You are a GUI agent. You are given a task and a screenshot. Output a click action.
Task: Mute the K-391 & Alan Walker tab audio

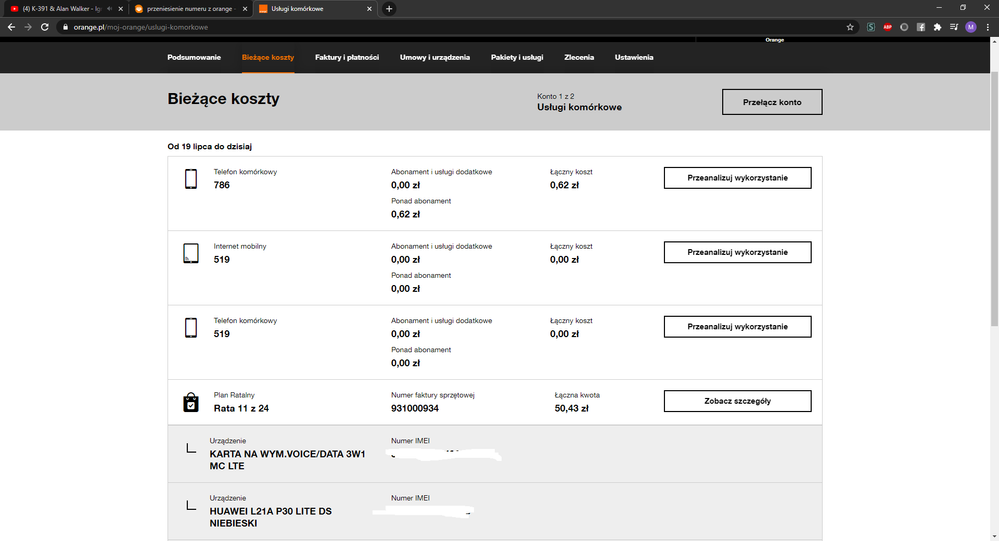pyautogui.click(x=108, y=9)
